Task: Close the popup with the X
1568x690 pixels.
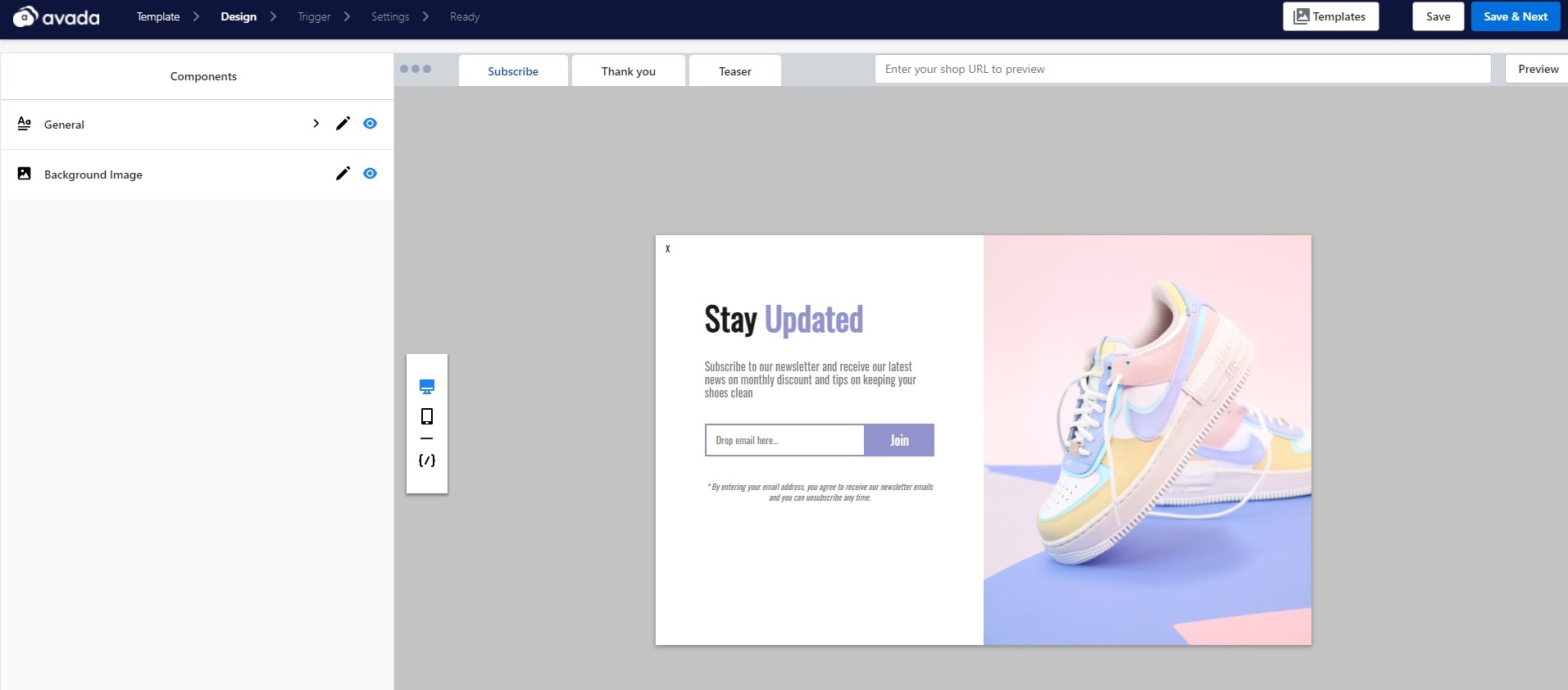Action: pos(668,249)
